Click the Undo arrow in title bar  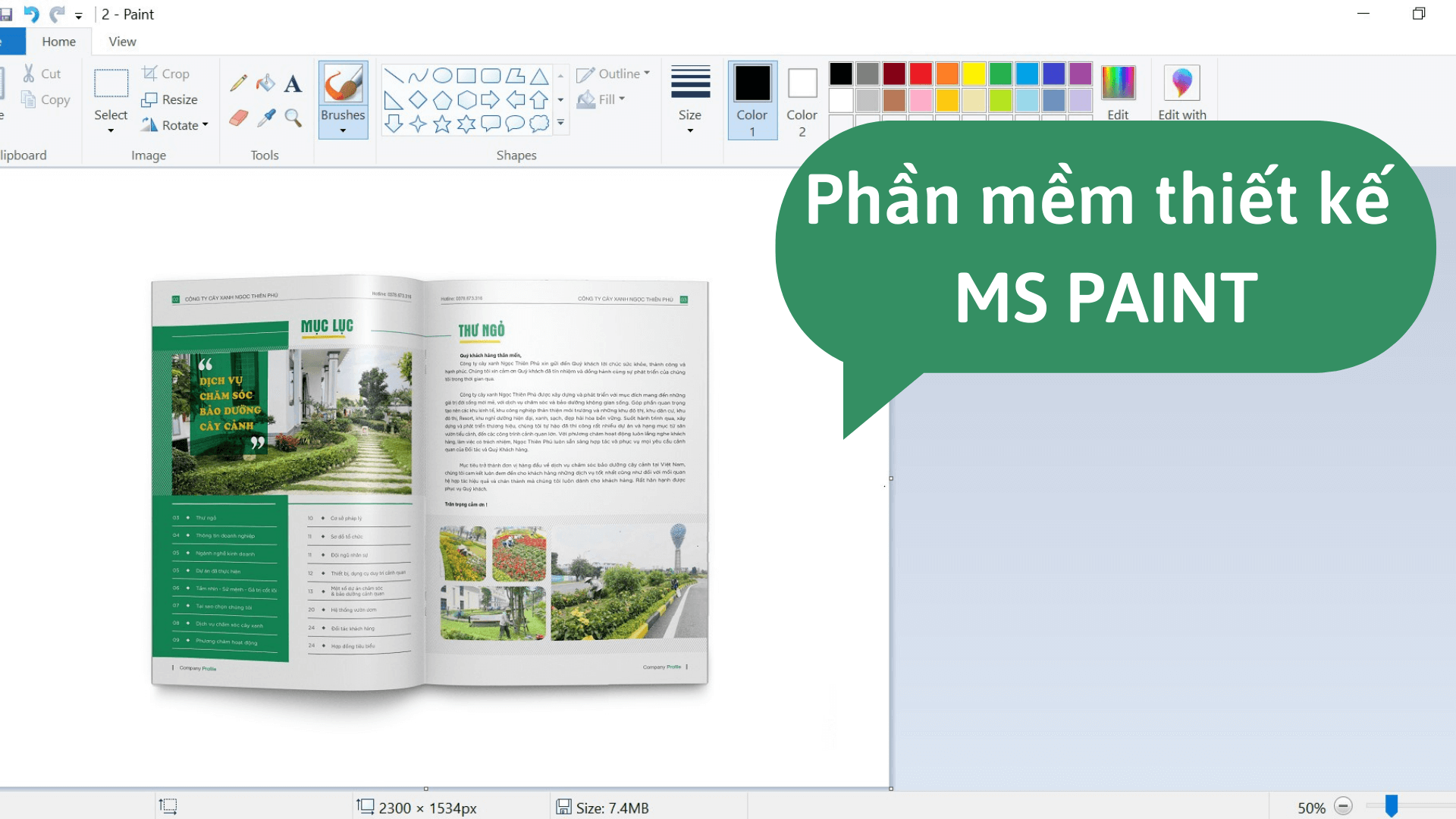pyautogui.click(x=31, y=14)
